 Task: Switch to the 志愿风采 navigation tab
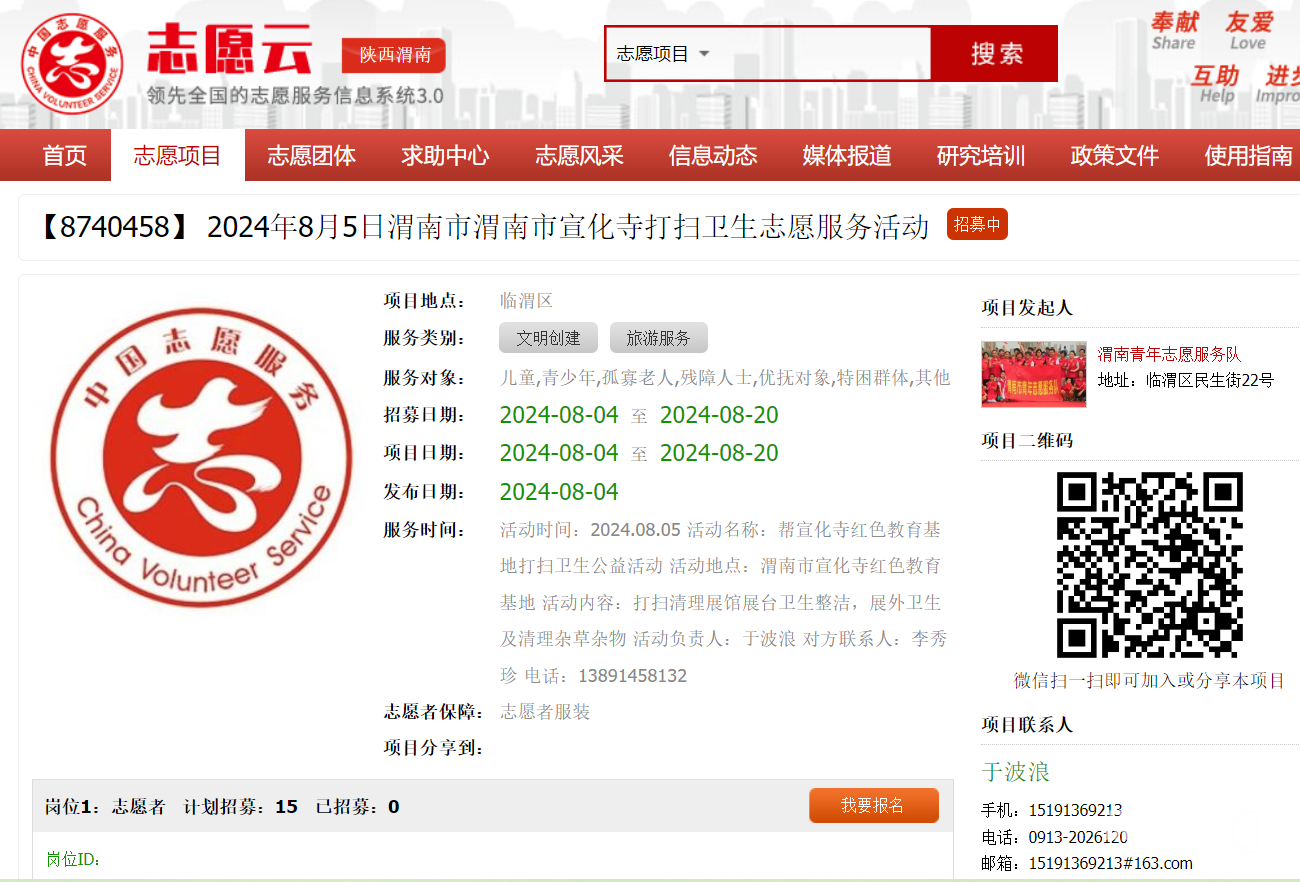[579, 156]
